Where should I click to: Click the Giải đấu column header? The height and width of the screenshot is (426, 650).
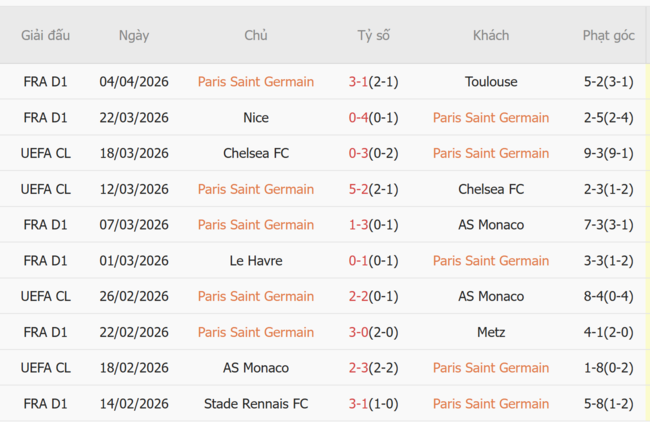pyautogui.click(x=46, y=35)
